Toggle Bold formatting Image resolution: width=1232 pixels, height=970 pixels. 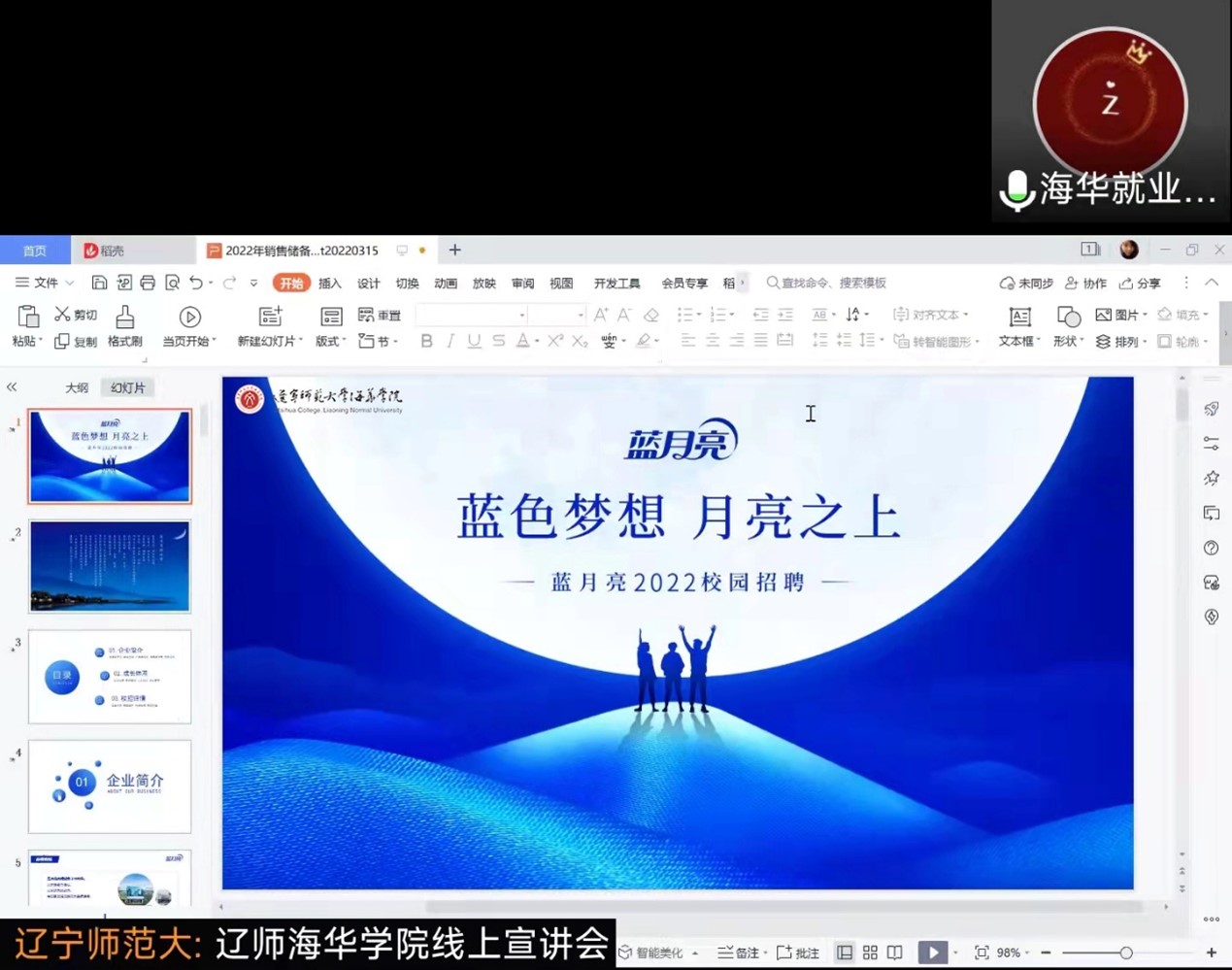click(x=426, y=341)
